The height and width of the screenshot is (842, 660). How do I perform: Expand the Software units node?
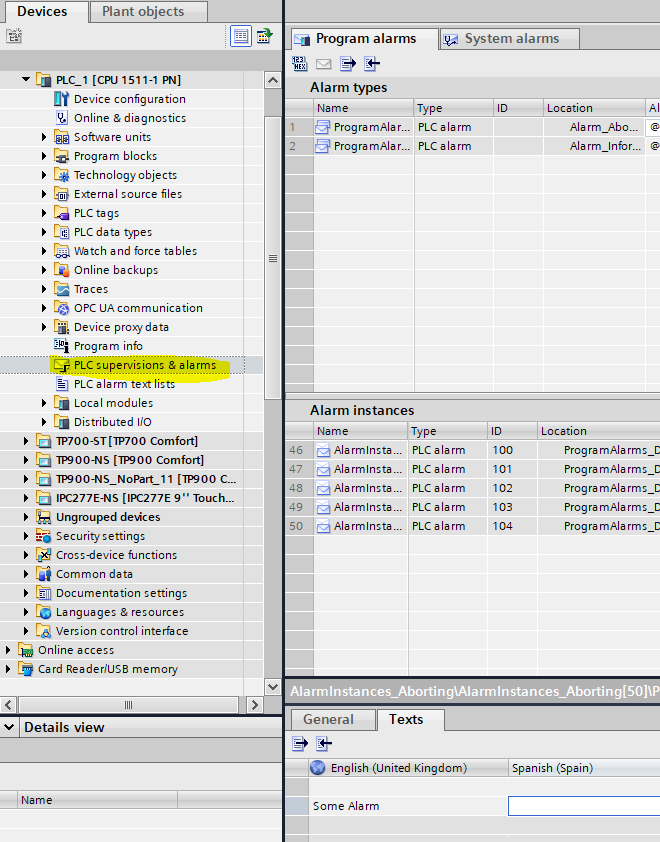[44, 137]
